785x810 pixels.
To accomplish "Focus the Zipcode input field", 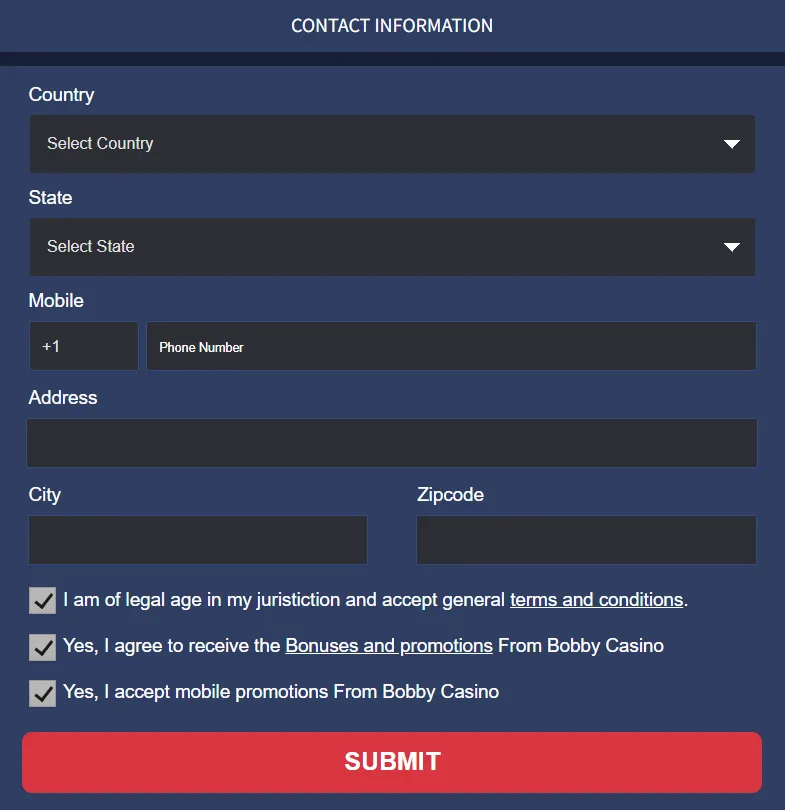I will point(586,539).
